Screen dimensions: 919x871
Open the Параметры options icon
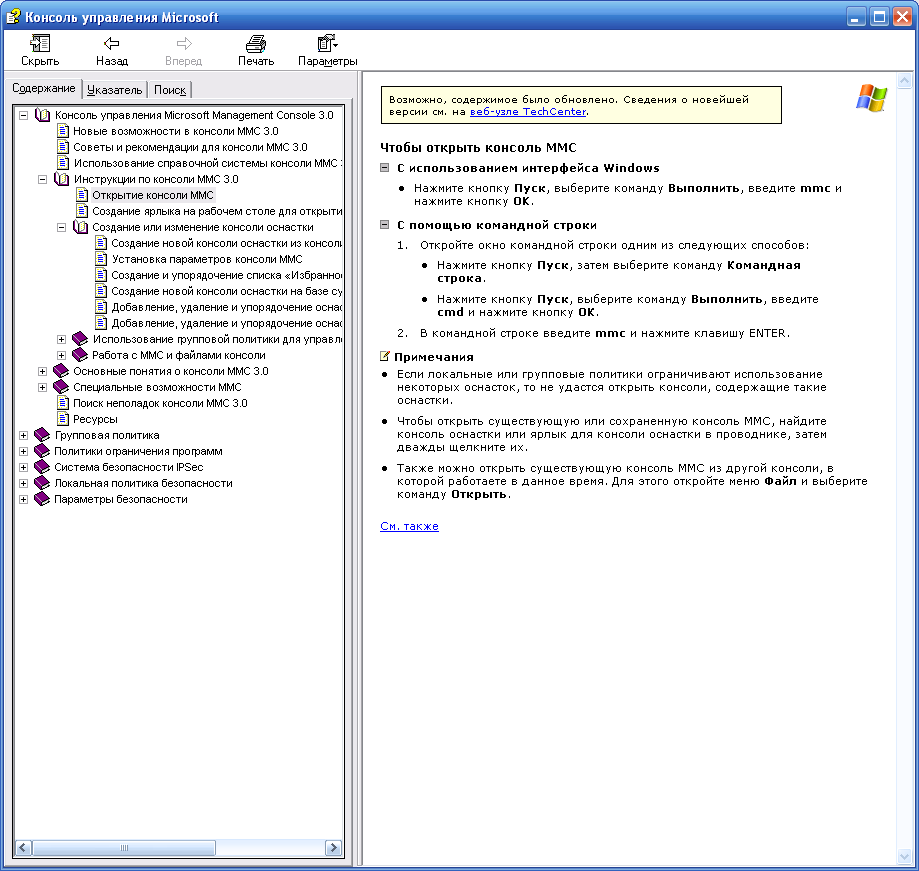(x=327, y=43)
